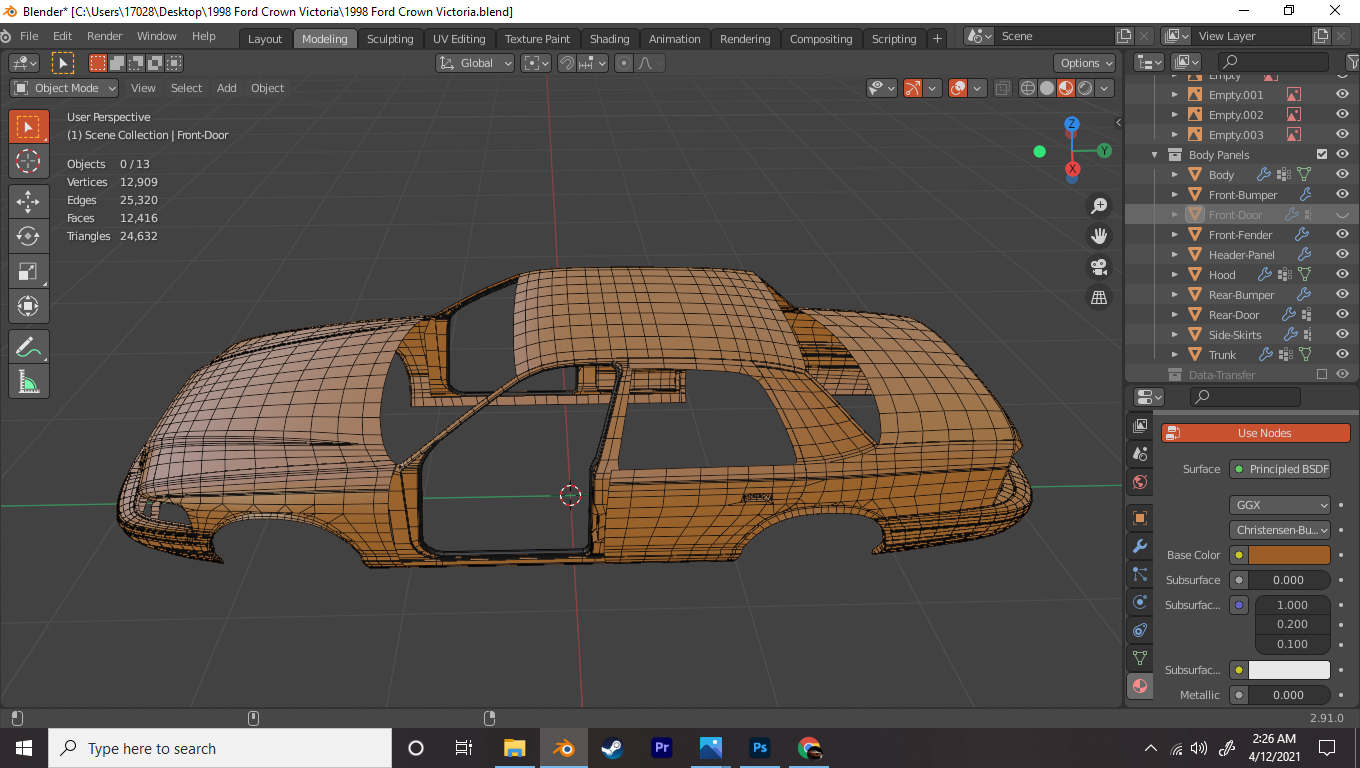
Task: Open the Material properties tab icon
Action: (1139, 686)
